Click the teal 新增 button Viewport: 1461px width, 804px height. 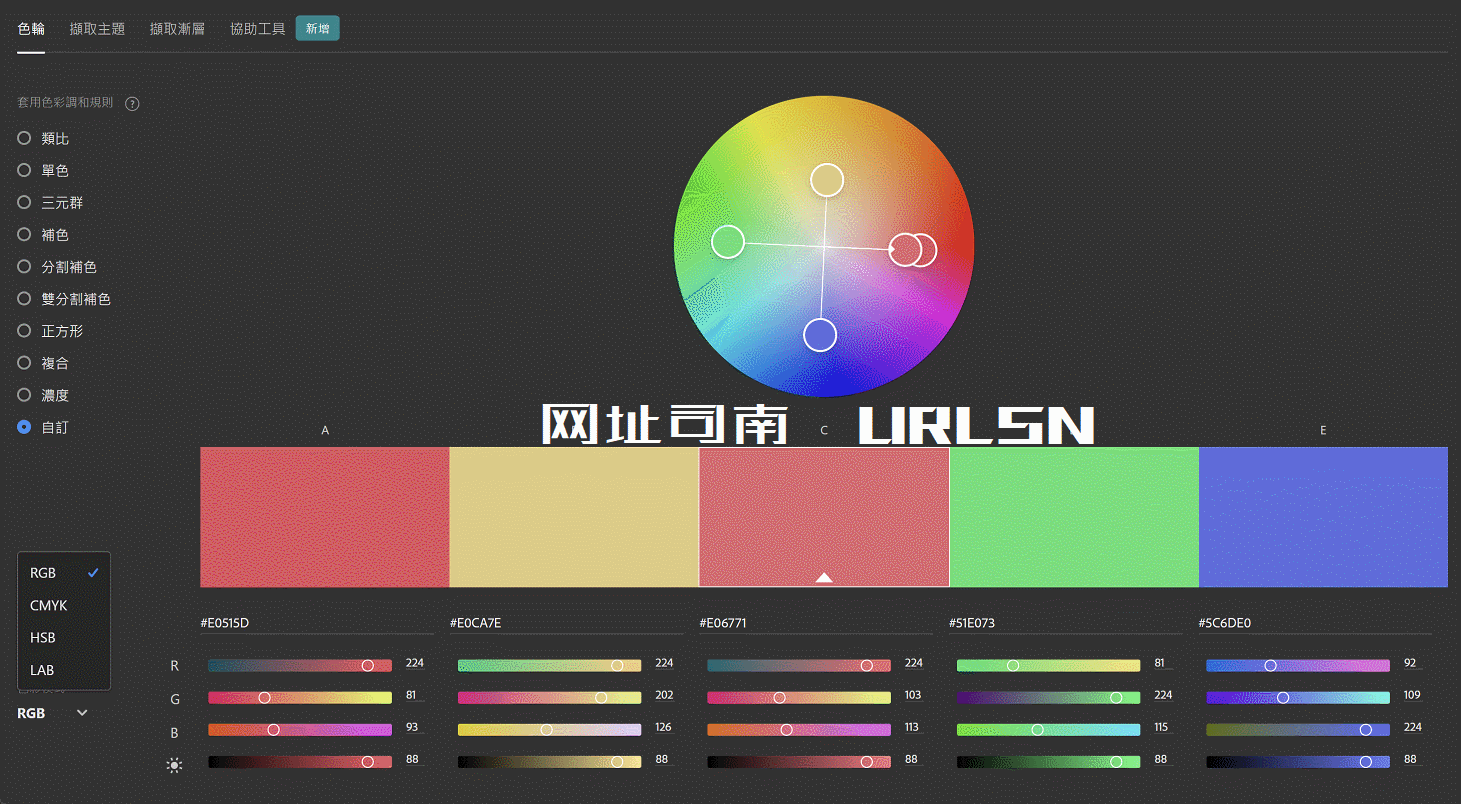pos(317,28)
